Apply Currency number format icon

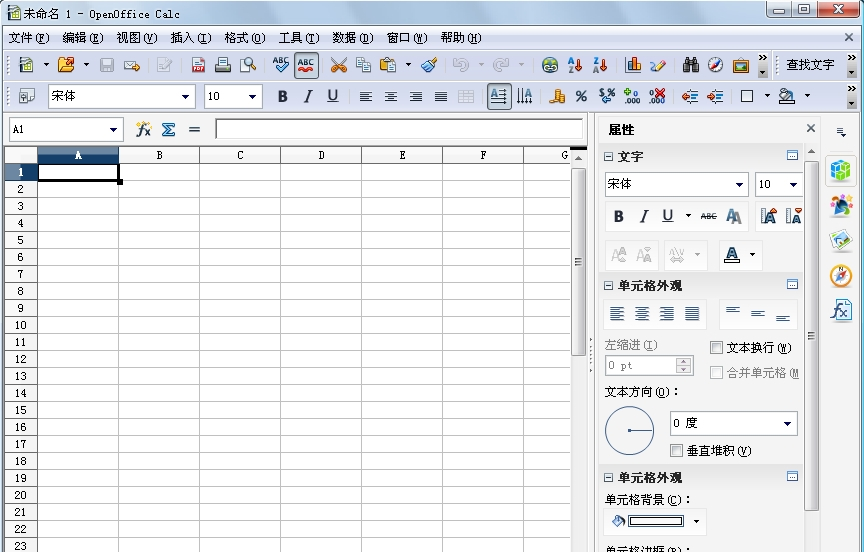coord(557,96)
